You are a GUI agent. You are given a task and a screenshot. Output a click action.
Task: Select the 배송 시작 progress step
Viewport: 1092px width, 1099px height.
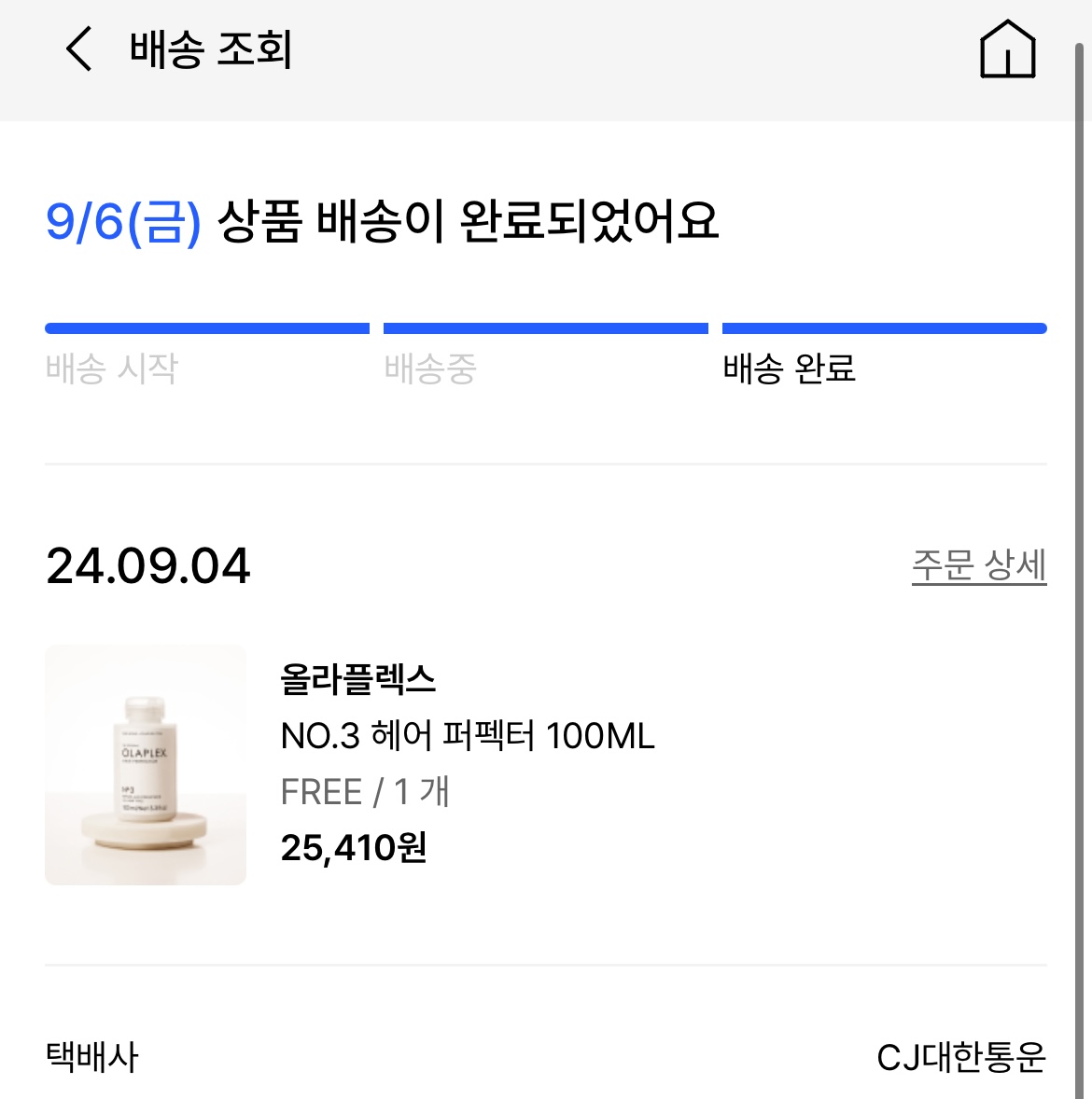(111, 369)
